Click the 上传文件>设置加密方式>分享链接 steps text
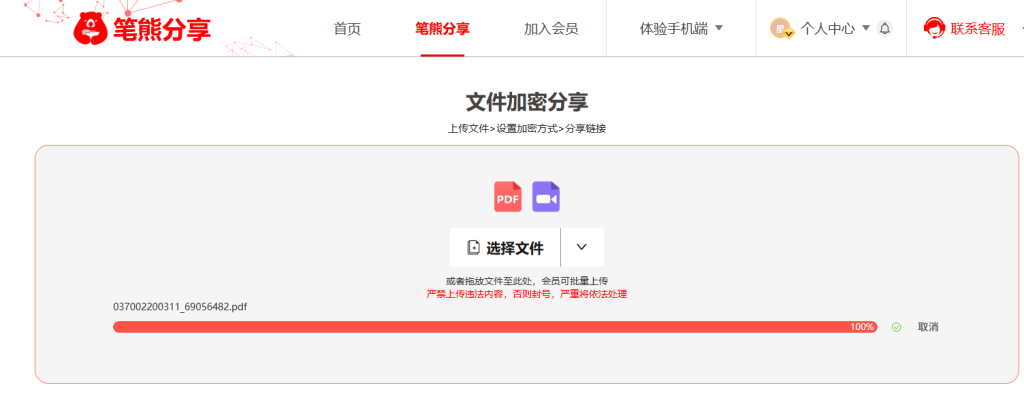1024x396 pixels. click(x=527, y=129)
